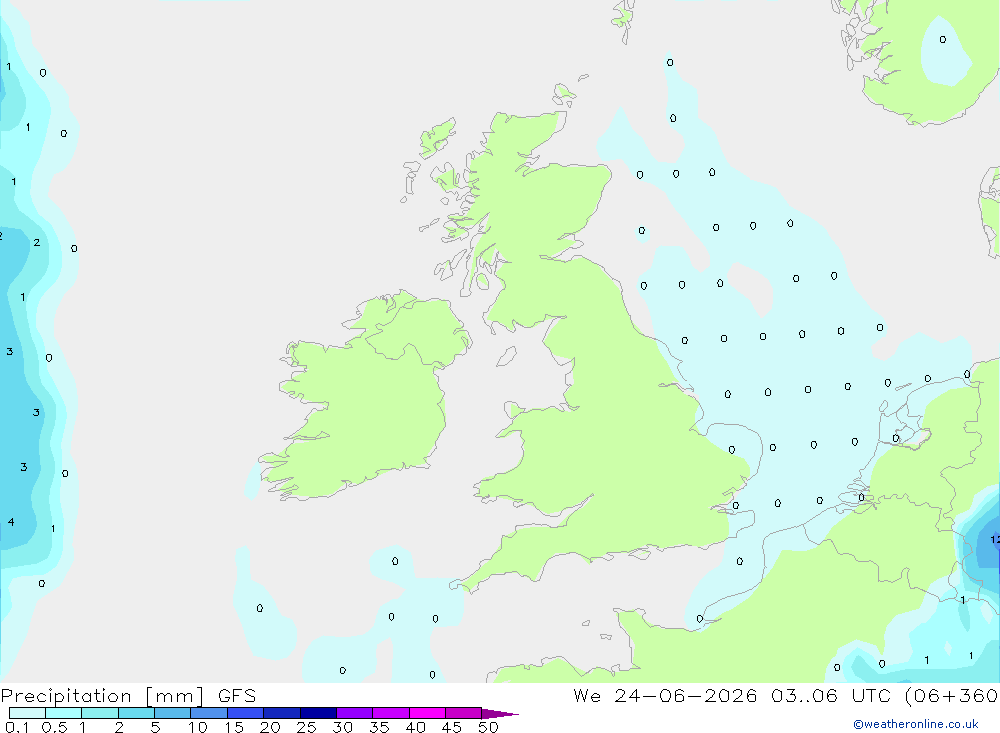Screen dimensions: 1000x733
Task: Click the over-50 mm arrow tip of legend
Action: coord(500,714)
